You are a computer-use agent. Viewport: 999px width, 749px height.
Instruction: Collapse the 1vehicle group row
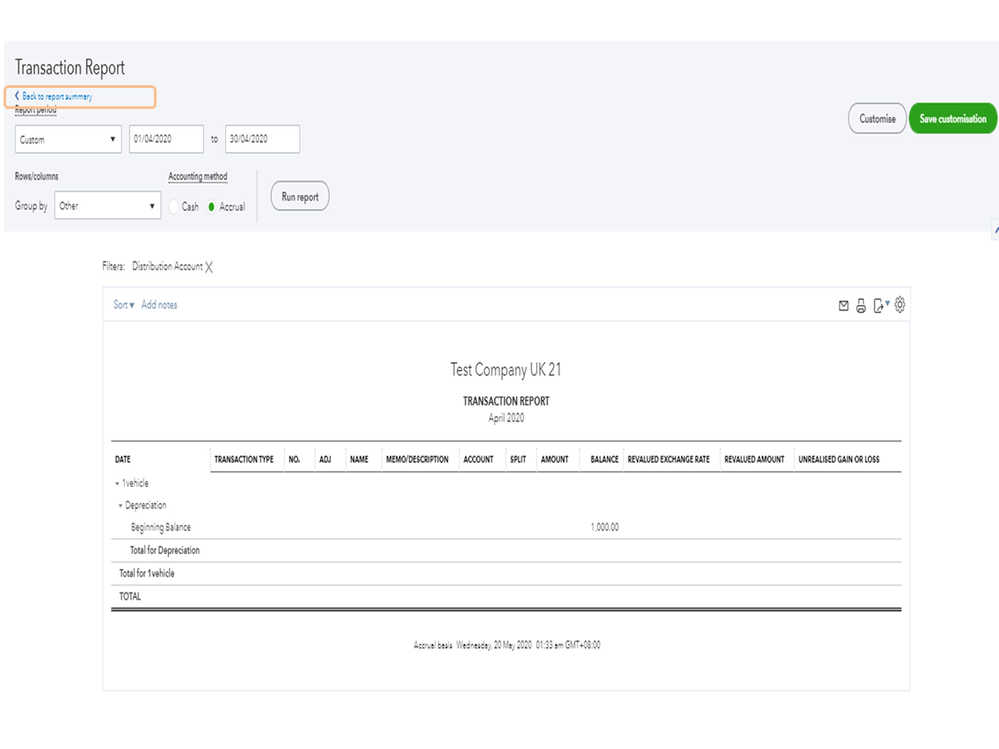(117, 484)
